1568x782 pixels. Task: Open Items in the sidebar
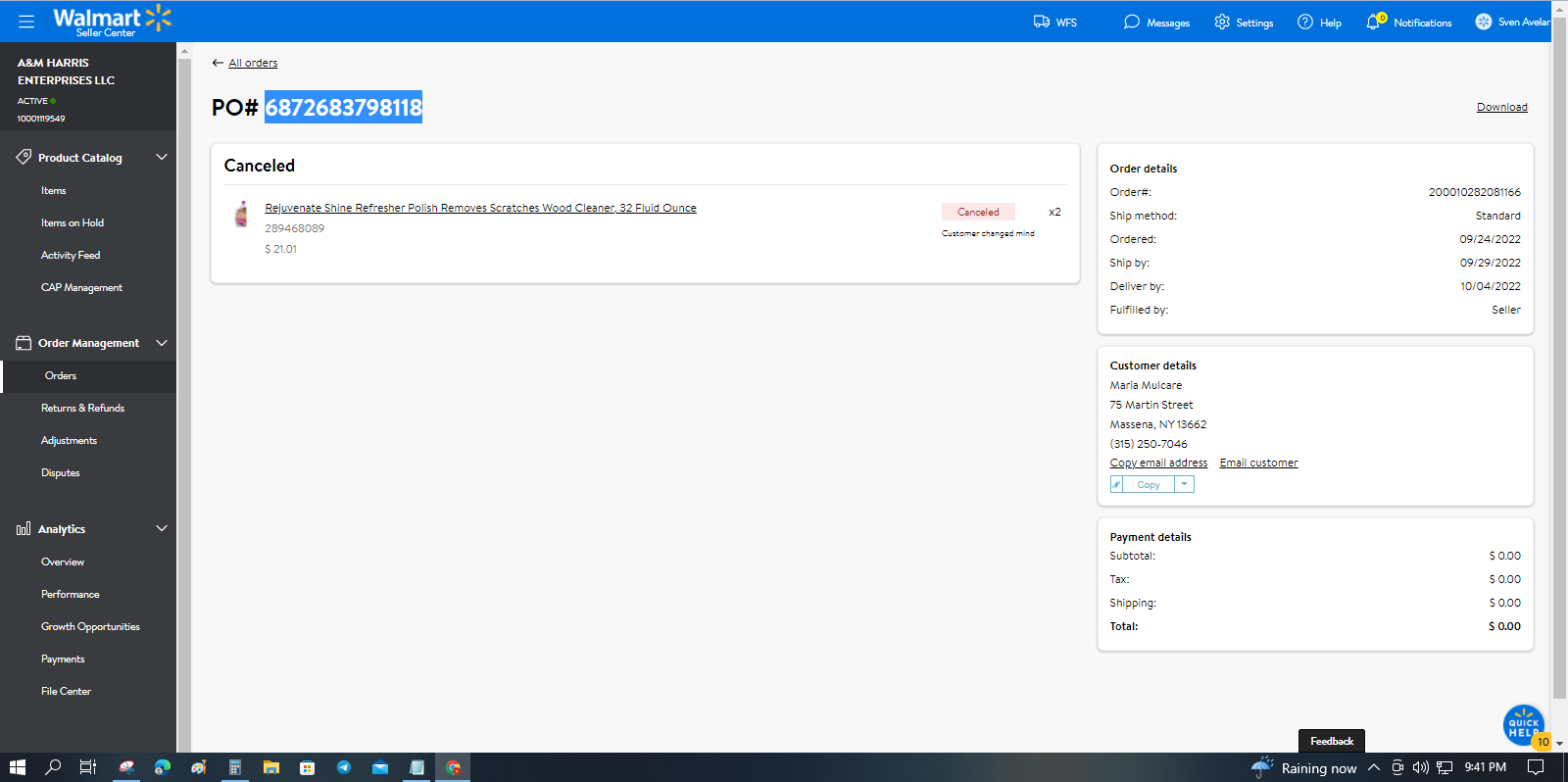(x=54, y=190)
